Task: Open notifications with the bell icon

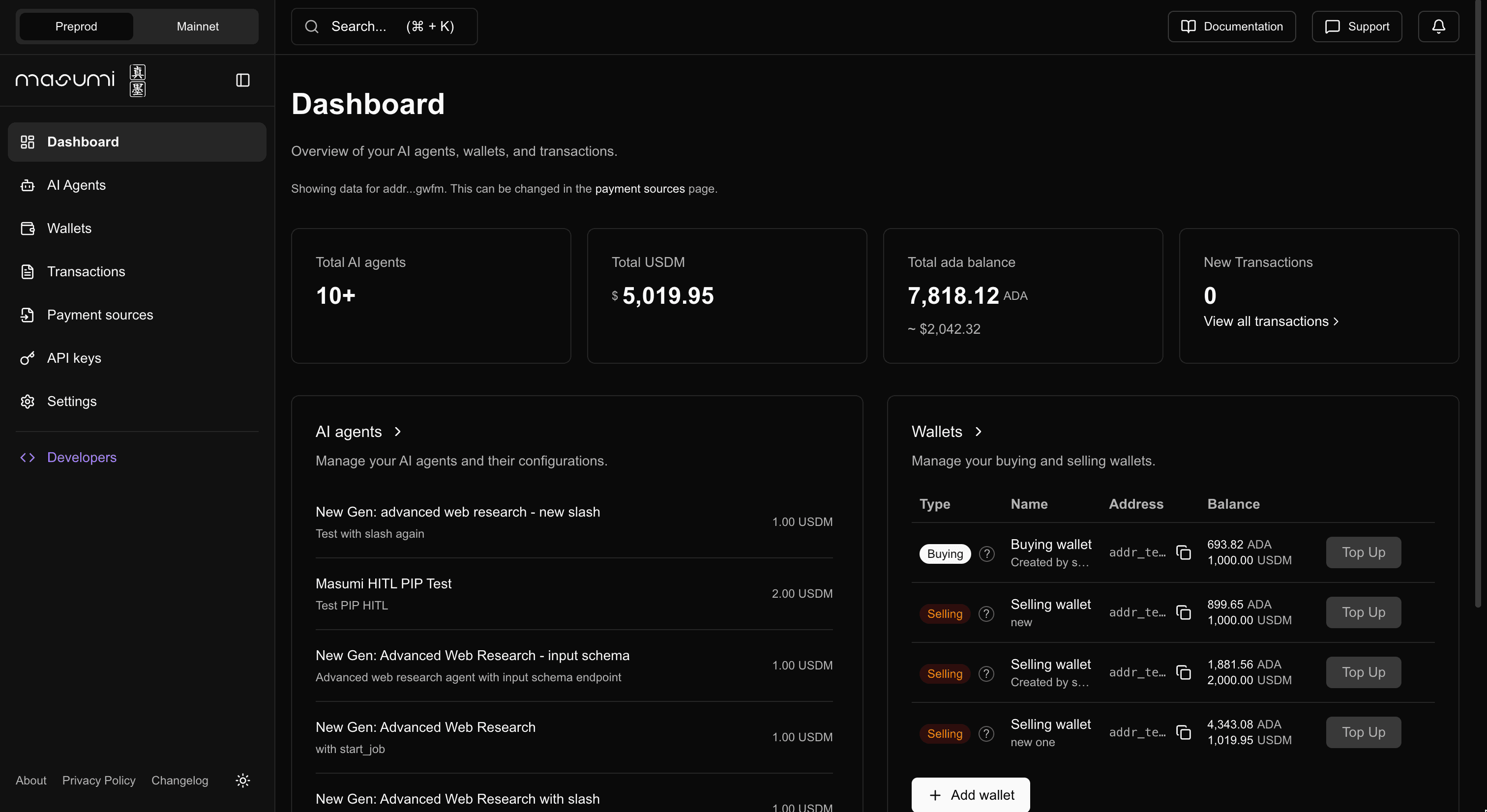Action: (1438, 27)
